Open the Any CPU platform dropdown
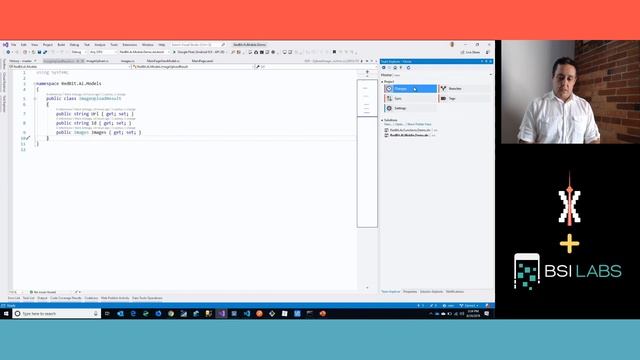Viewport: 640px width, 360px height. tap(102, 52)
